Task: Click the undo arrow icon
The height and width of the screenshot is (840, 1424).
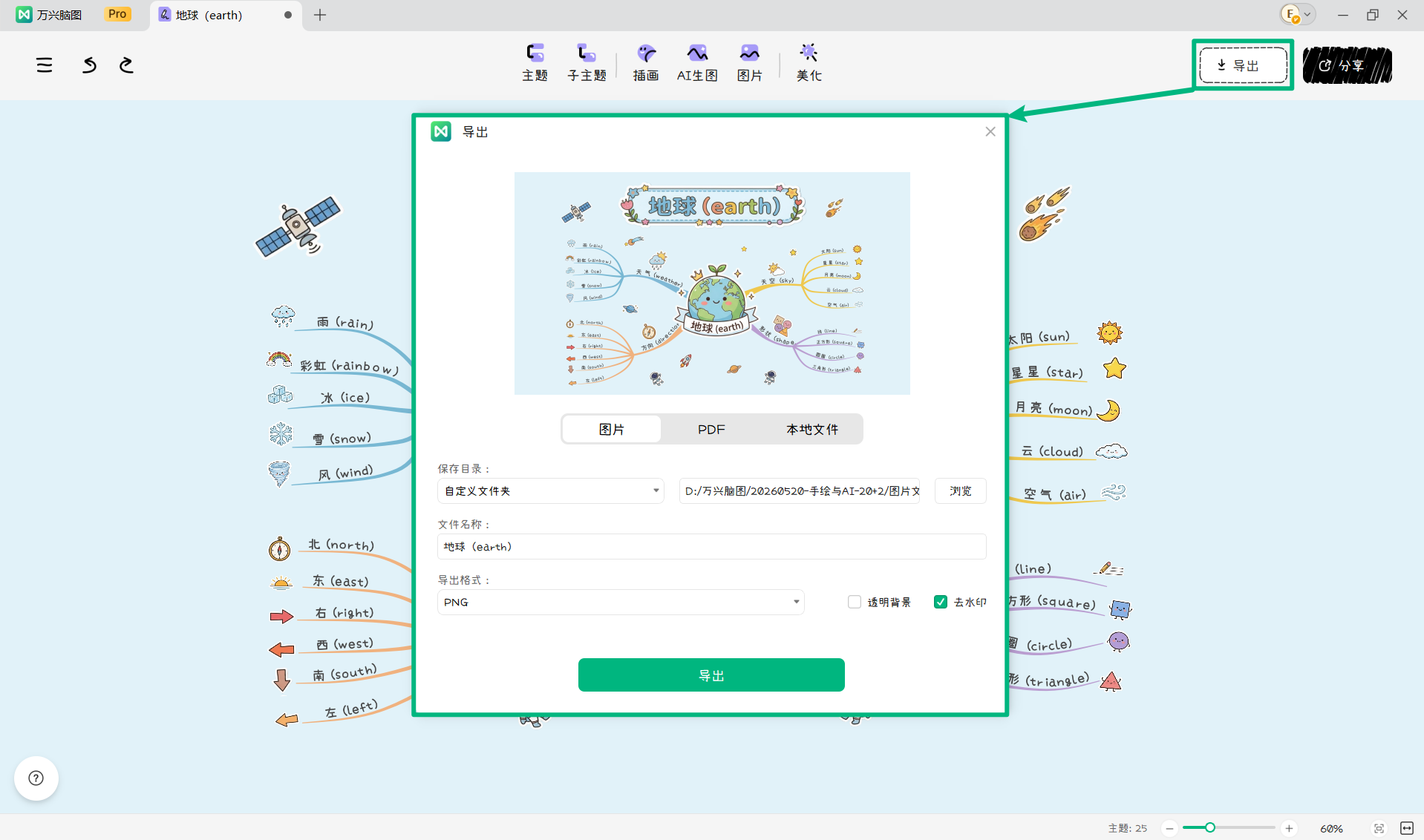Action: tap(89, 65)
